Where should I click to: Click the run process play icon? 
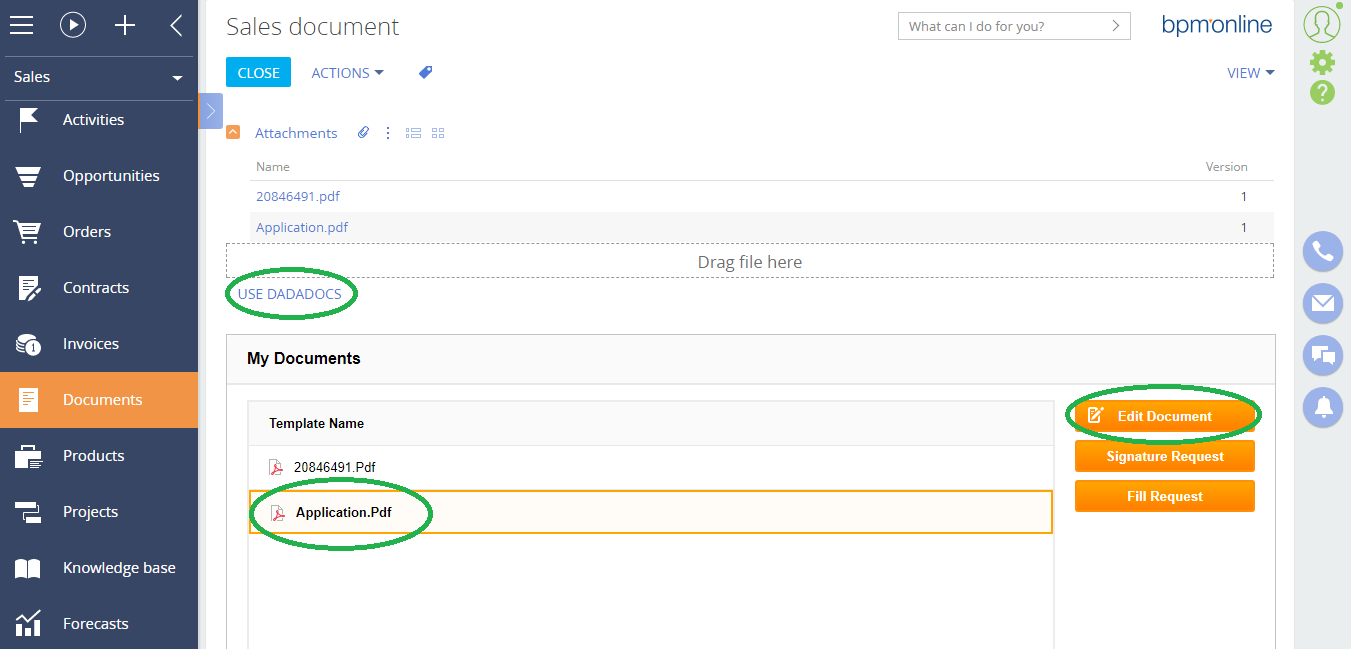[73, 26]
